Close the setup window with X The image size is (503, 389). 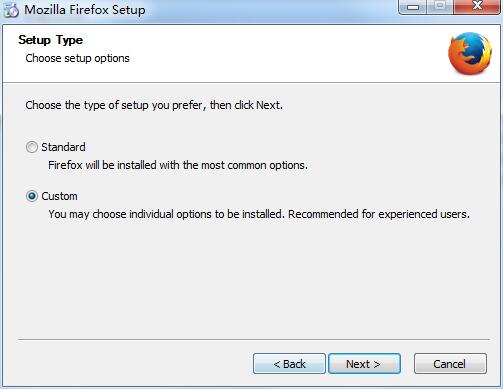pyautogui.click(x=477, y=6)
